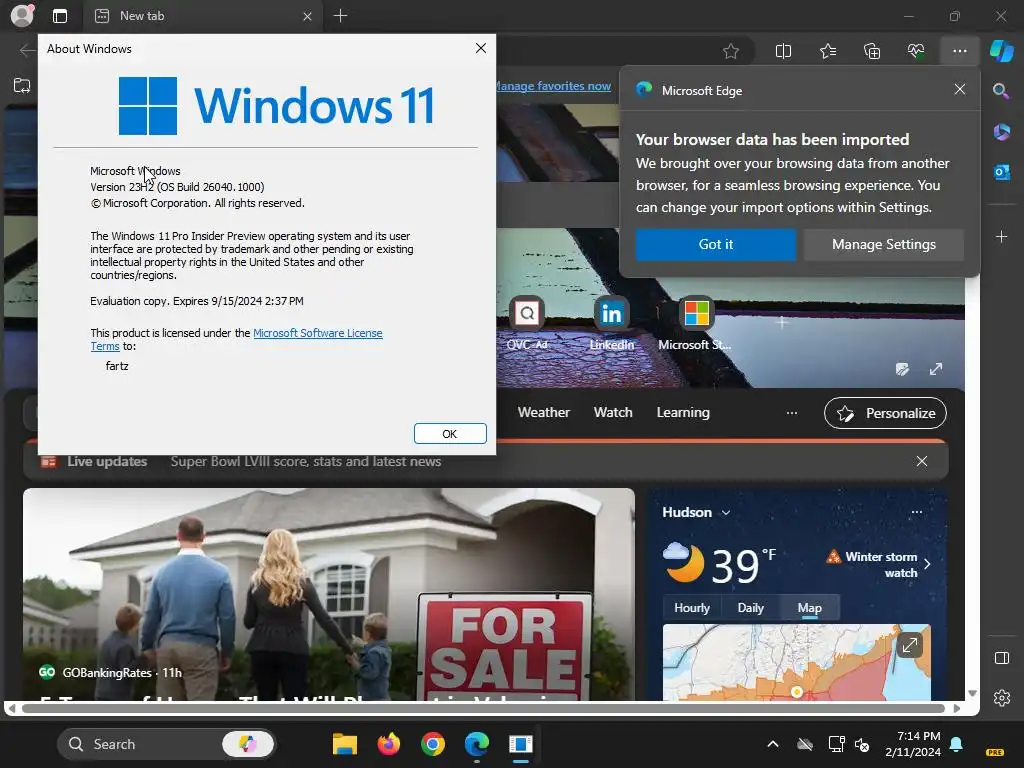Open the Winter storm watch alert
This screenshot has height=768, width=1024.
point(880,564)
